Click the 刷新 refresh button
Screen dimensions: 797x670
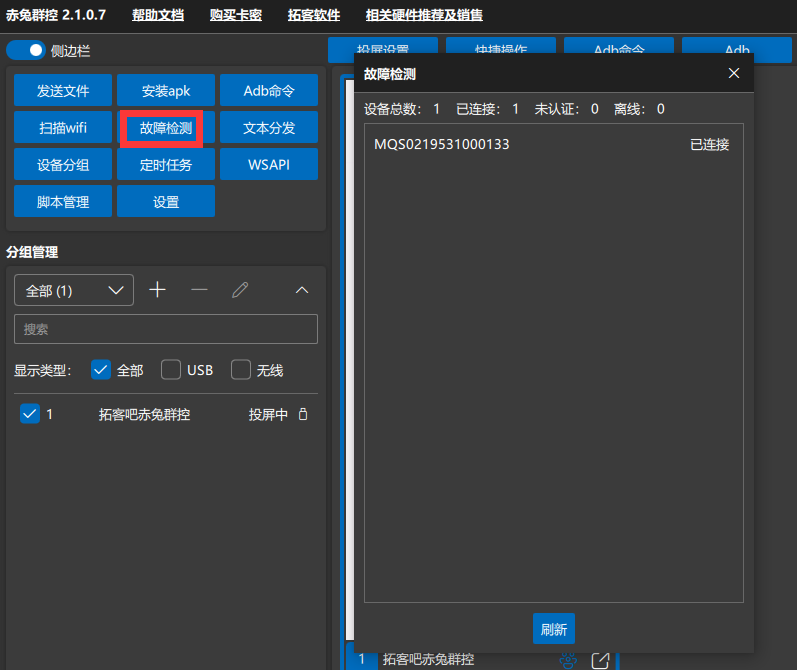tap(553, 629)
